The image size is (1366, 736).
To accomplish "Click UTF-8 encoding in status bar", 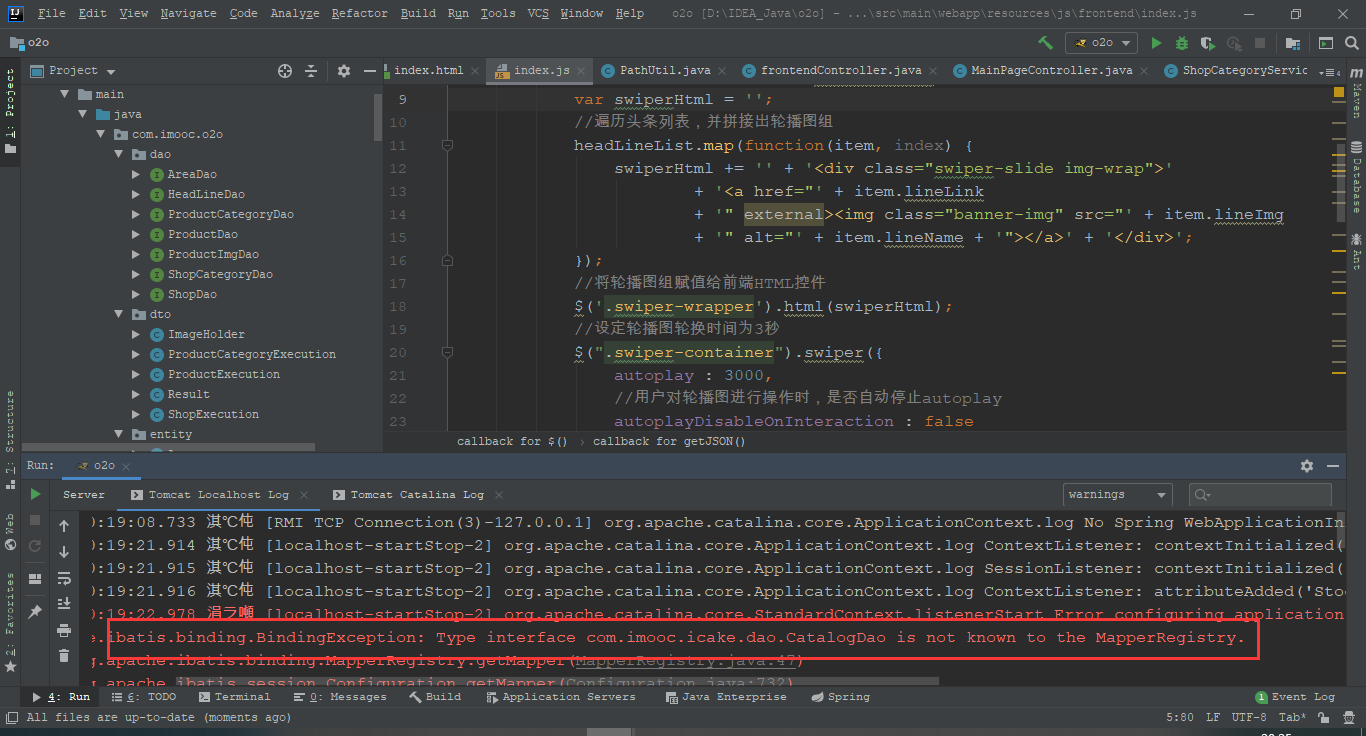I will (1250, 717).
